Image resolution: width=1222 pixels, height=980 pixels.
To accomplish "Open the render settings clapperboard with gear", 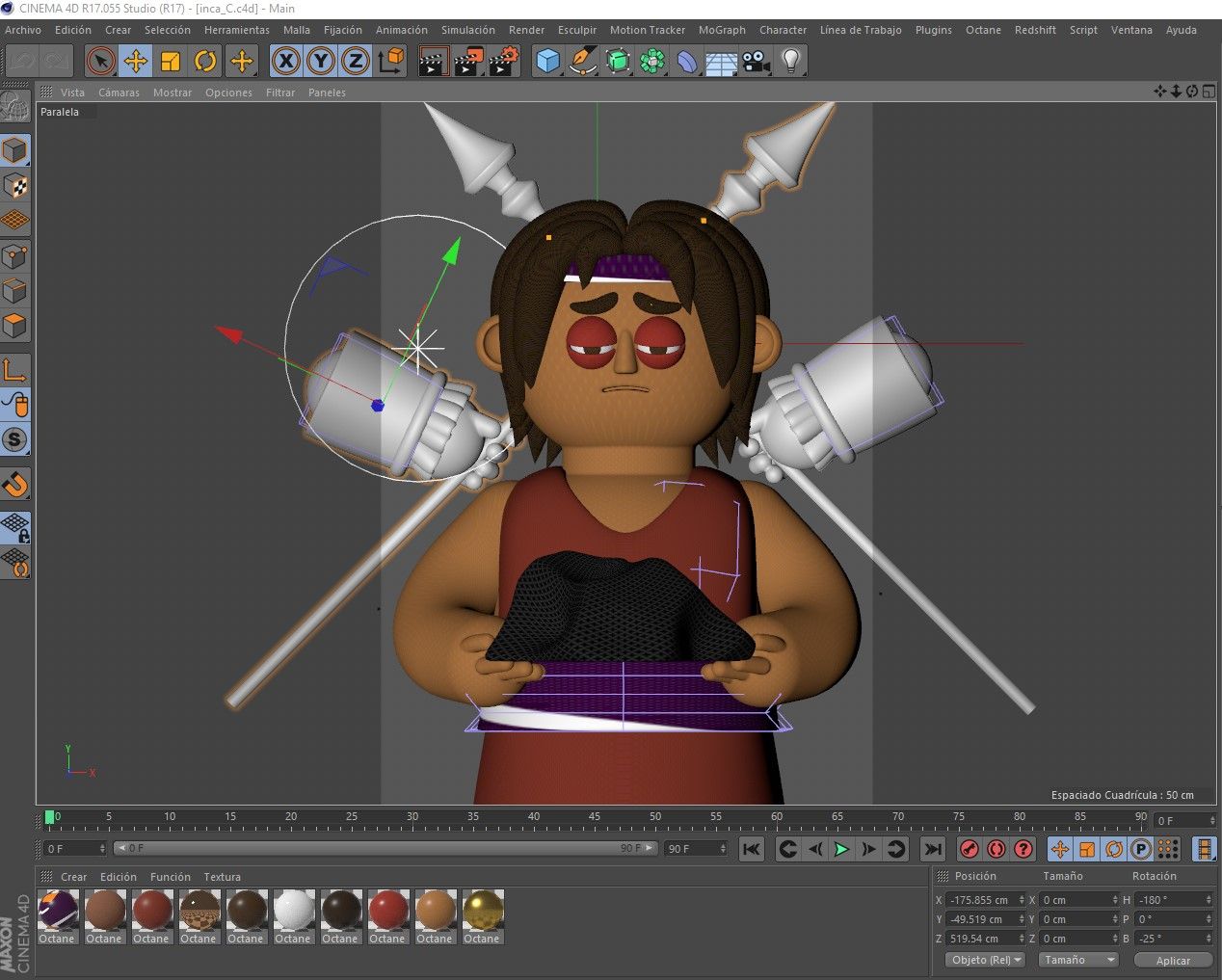I will coord(503,61).
